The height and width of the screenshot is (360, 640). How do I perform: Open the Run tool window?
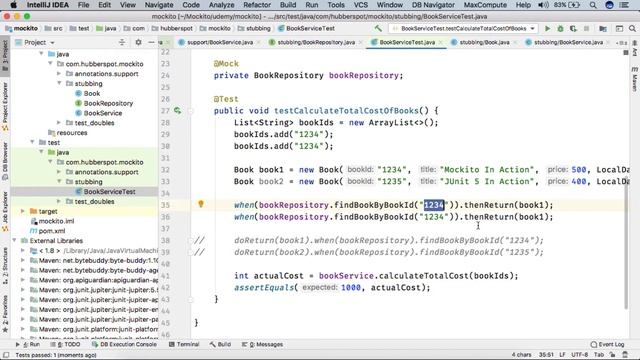(x=28, y=344)
